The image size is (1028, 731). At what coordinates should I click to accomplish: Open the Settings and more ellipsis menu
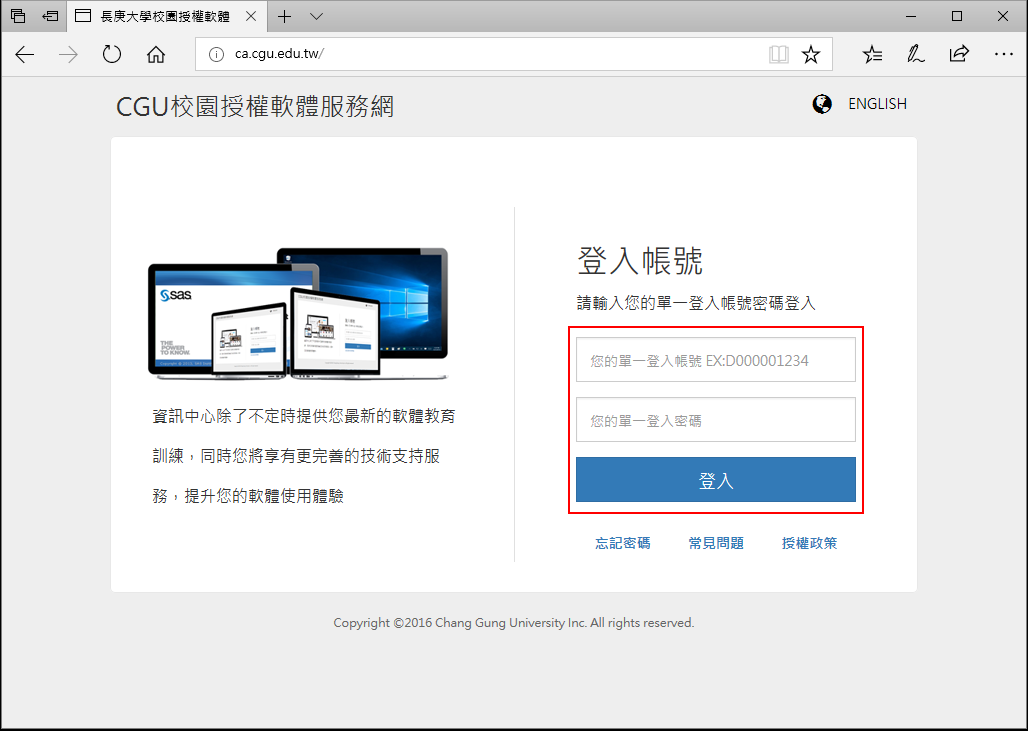click(1003, 55)
